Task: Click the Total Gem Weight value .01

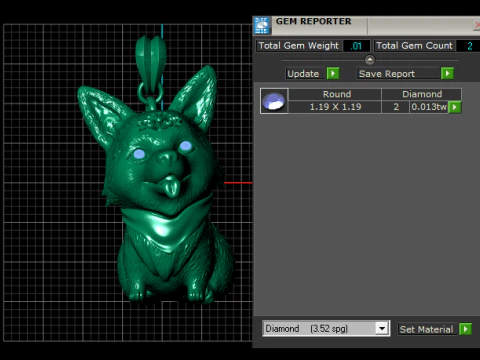Action: (x=356, y=46)
